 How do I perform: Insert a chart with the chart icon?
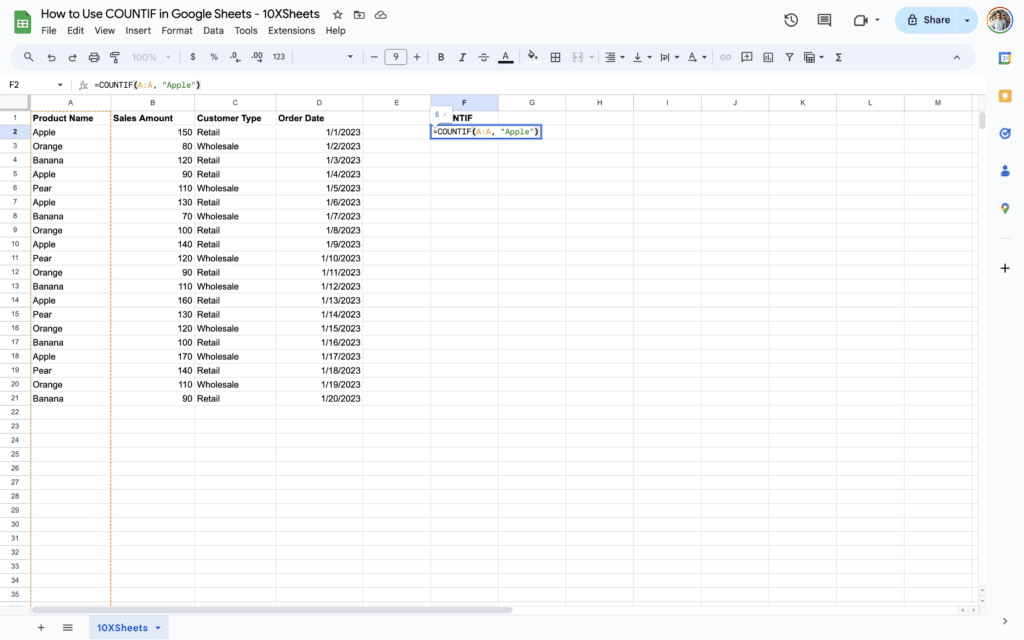766,57
